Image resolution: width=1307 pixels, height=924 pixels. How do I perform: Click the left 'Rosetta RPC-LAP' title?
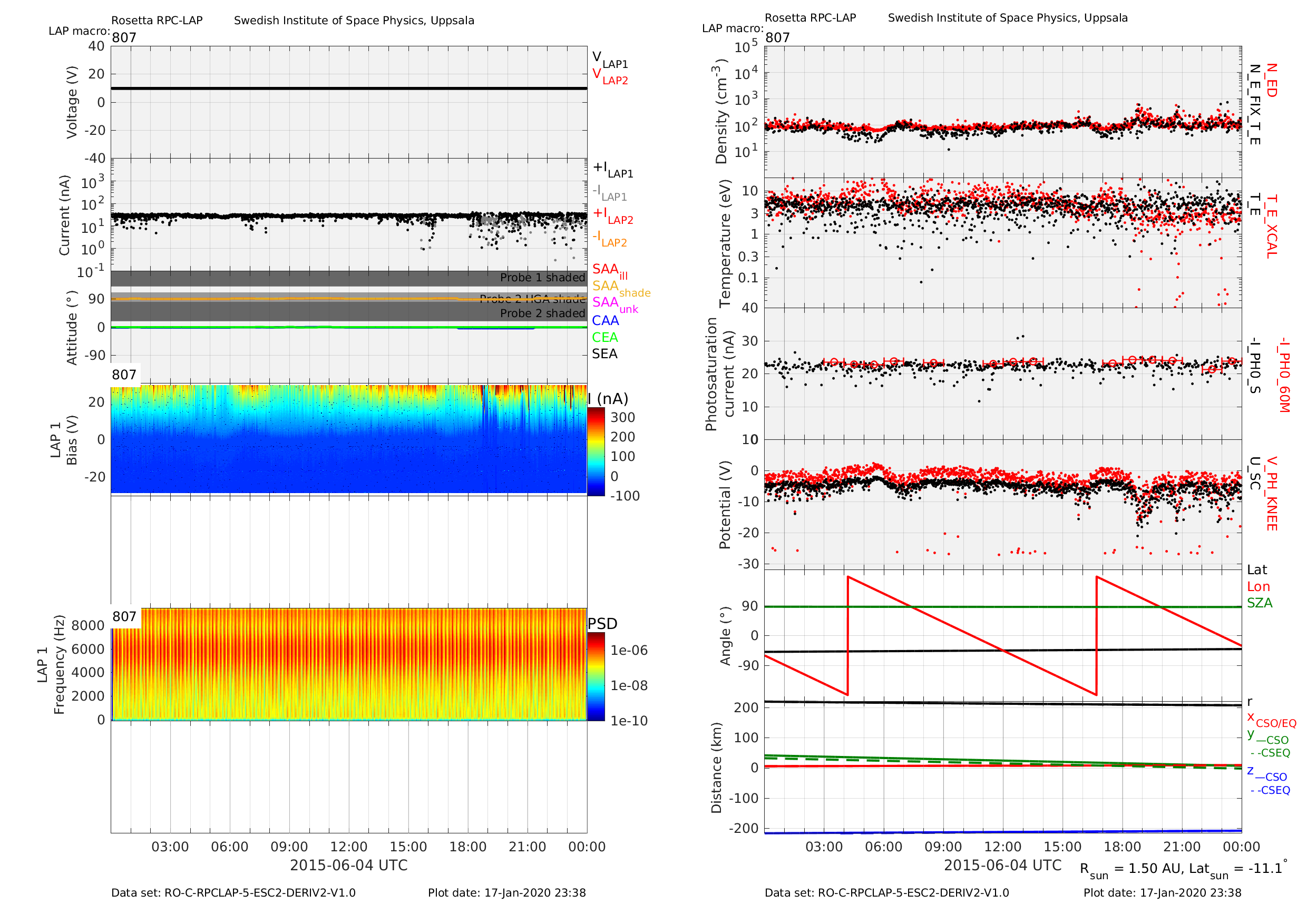157,21
